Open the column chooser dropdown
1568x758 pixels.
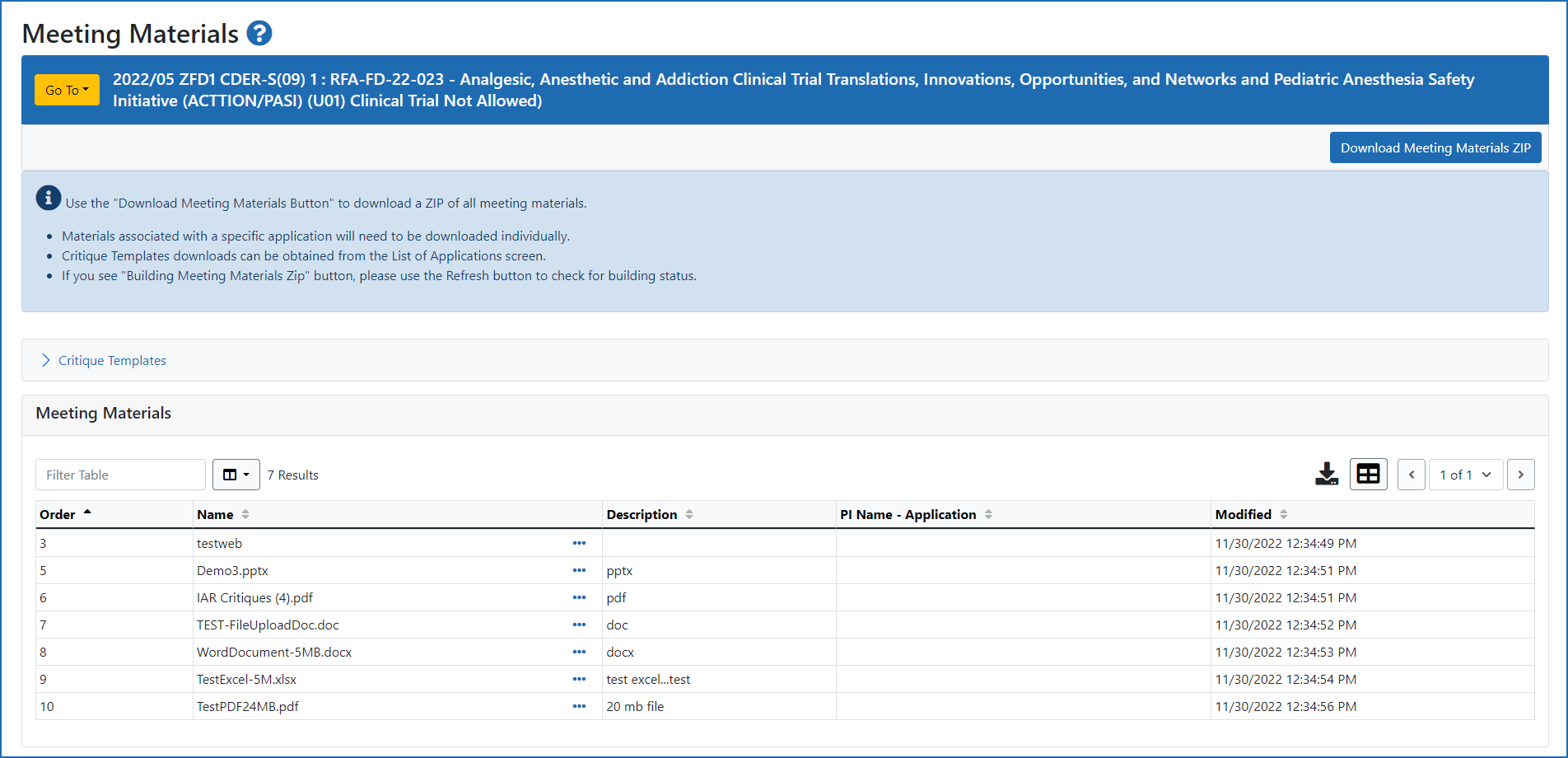pos(236,475)
